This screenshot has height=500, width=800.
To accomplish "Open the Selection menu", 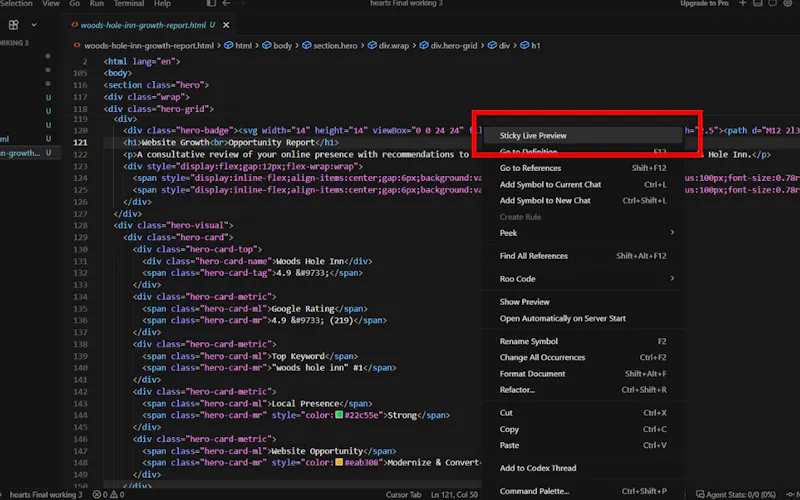I will (16, 4).
